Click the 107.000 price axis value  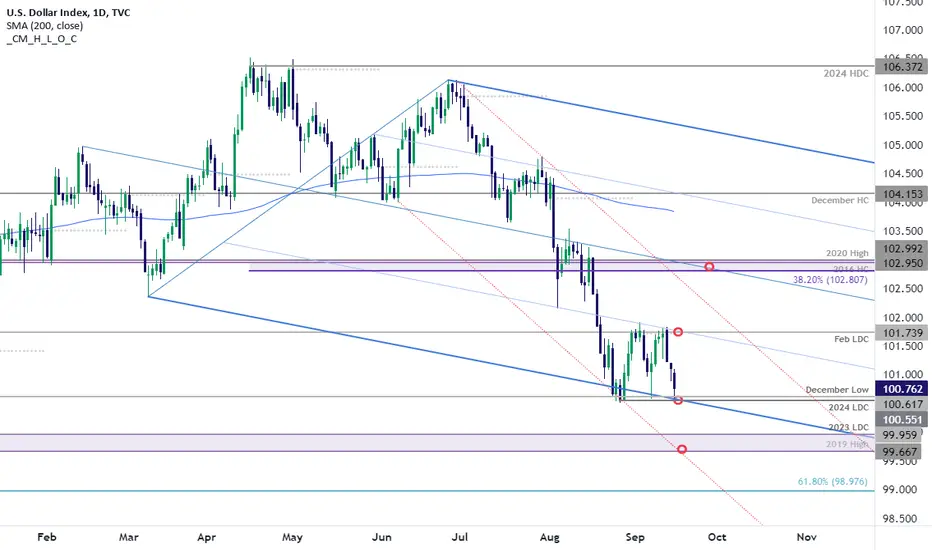902,30
